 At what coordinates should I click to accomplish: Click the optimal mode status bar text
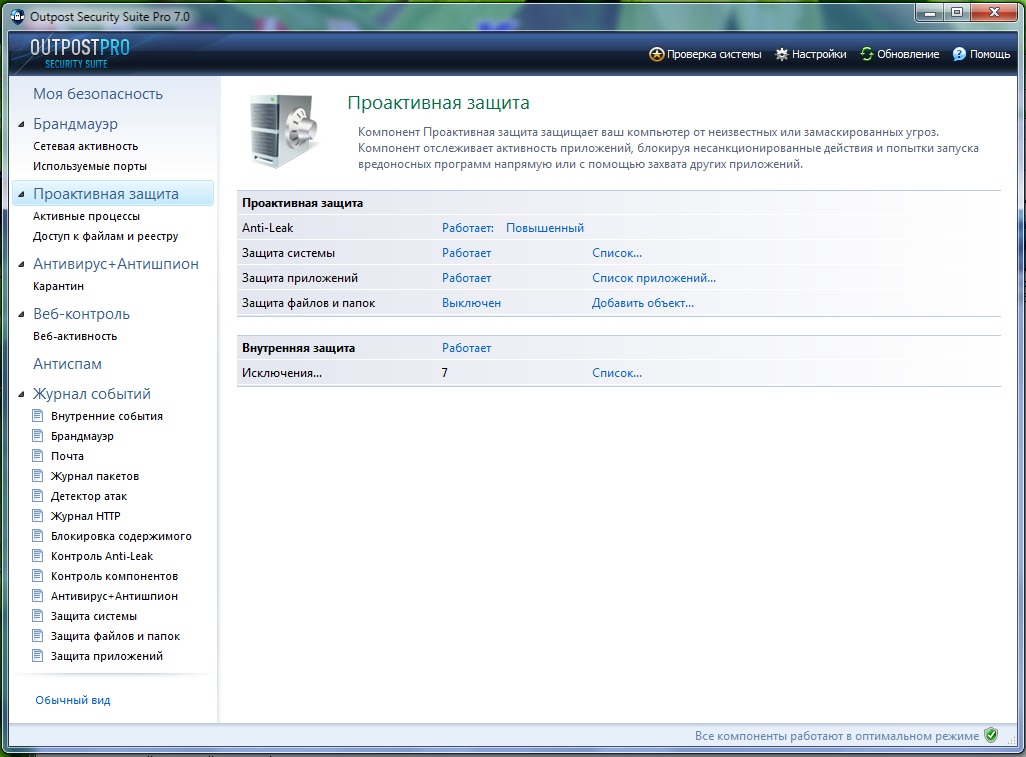pos(837,735)
